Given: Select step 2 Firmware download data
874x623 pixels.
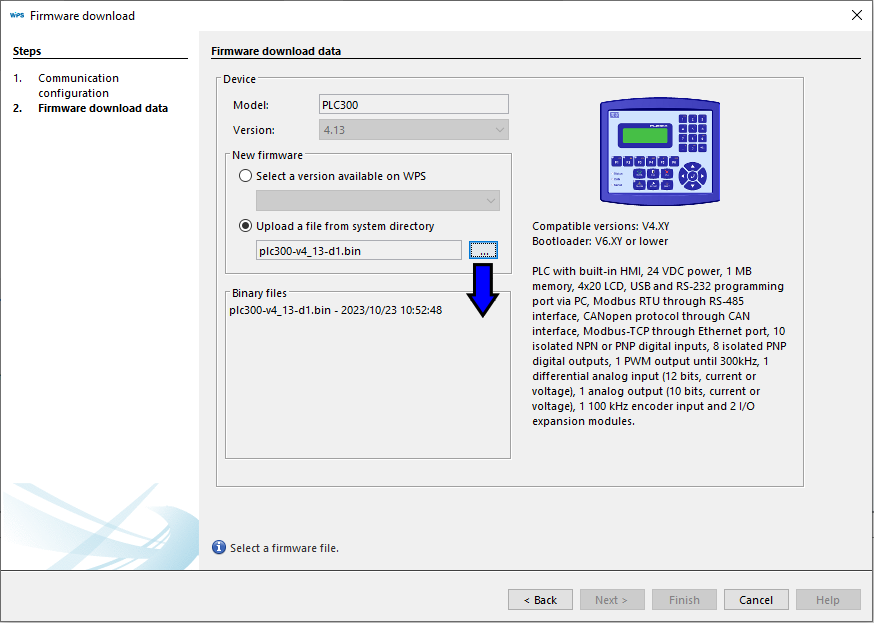Looking at the screenshot, I should tap(102, 108).
